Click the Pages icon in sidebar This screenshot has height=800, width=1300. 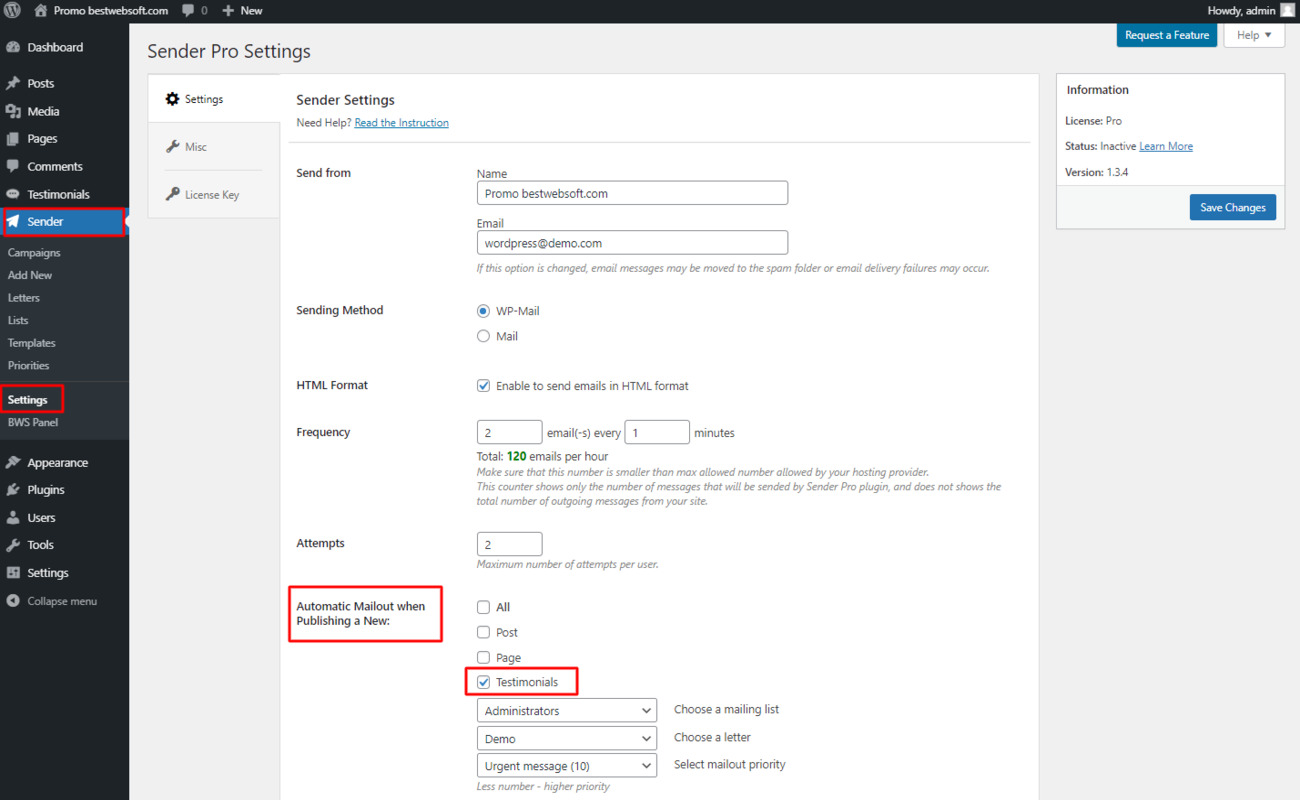pos(13,139)
